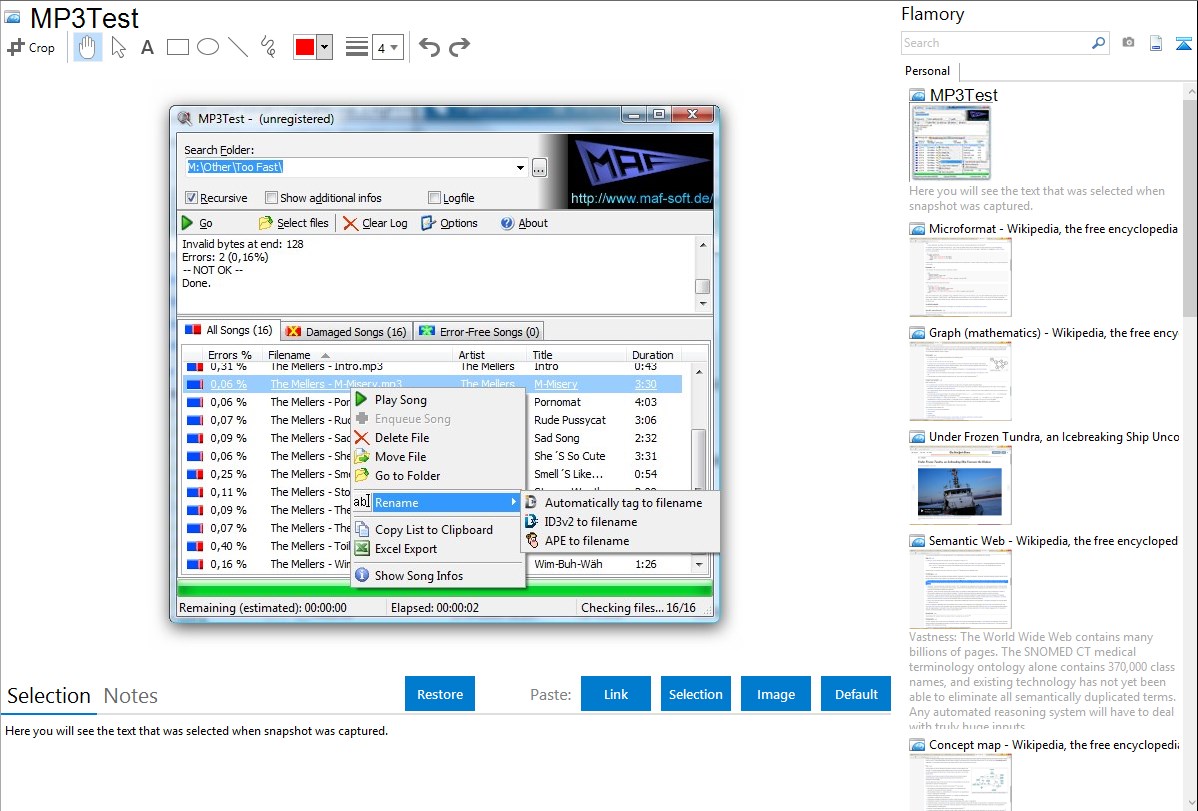
Task: Choose Go to Folder from context menu
Action: point(439,475)
